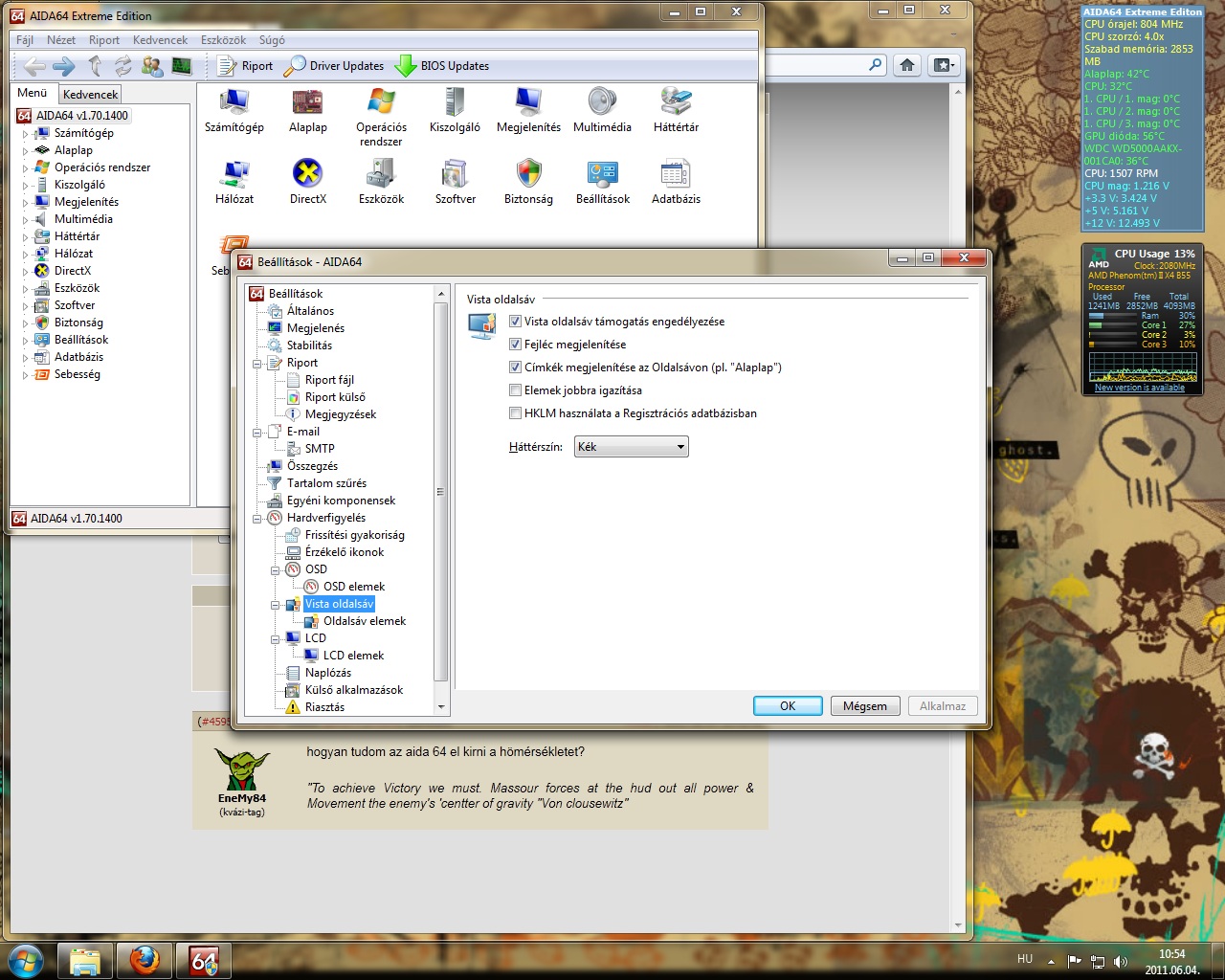The image size is (1225, 980).
Task: Toggle Fejléc megjelenítése checkbox
Action: [x=515, y=345]
